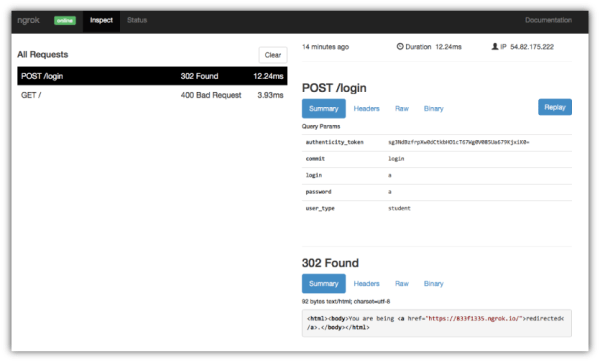The image size is (600, 362).
Task: Click the 92 bytes text/html content info
Action: (346, 302)
